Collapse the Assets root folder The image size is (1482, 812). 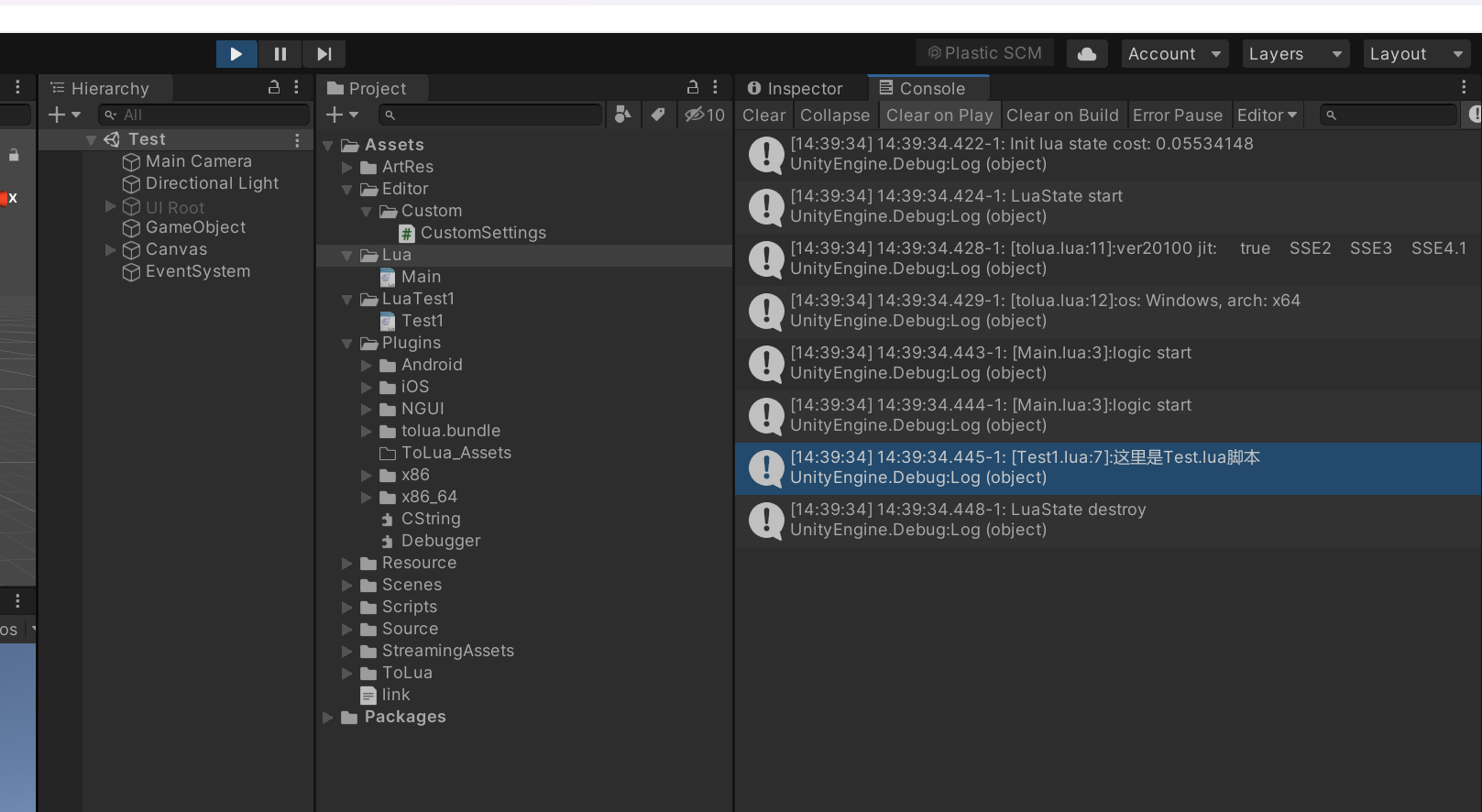click(x=328, y=145)
